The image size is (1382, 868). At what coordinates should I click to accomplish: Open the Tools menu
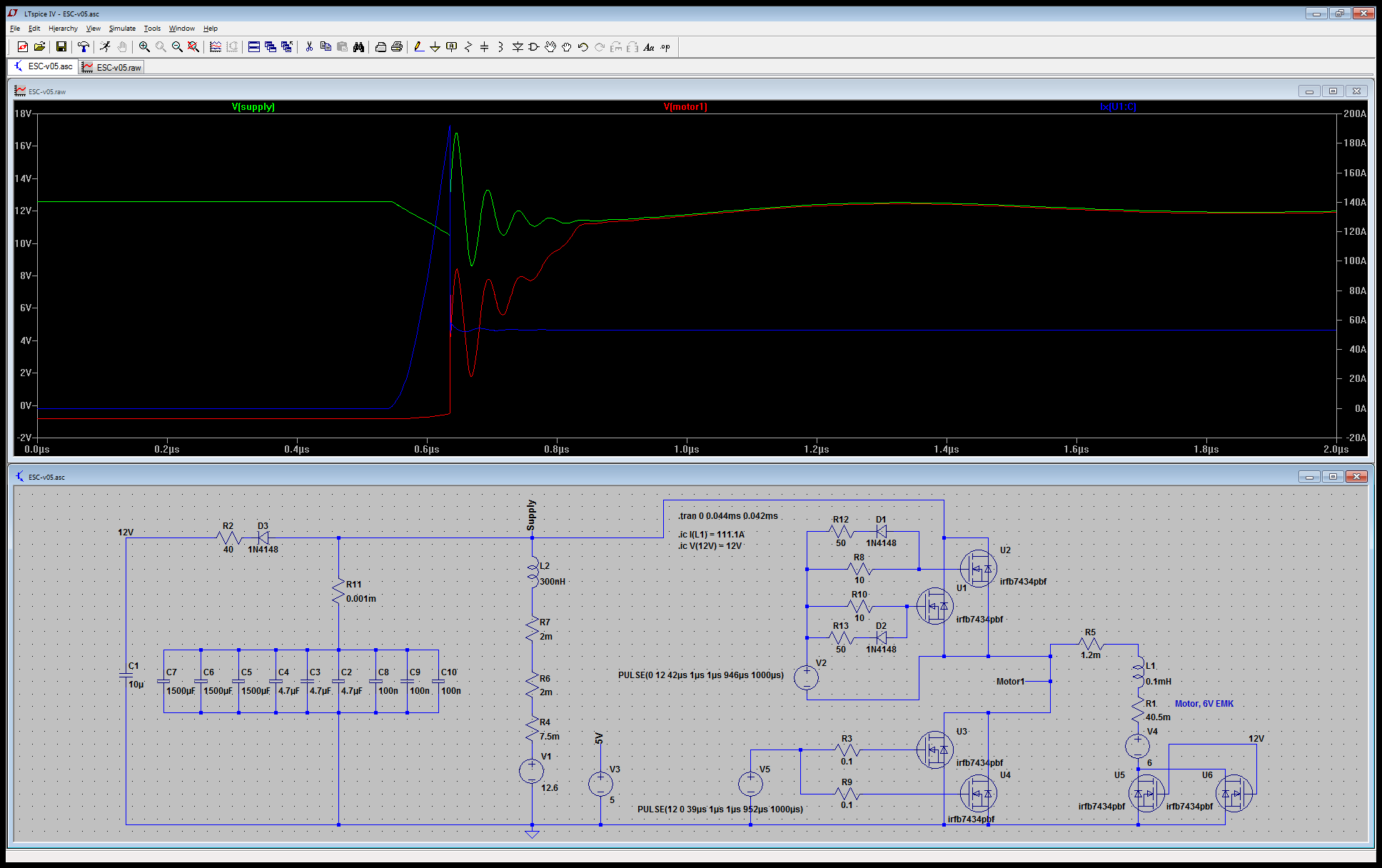click(152, 29)
